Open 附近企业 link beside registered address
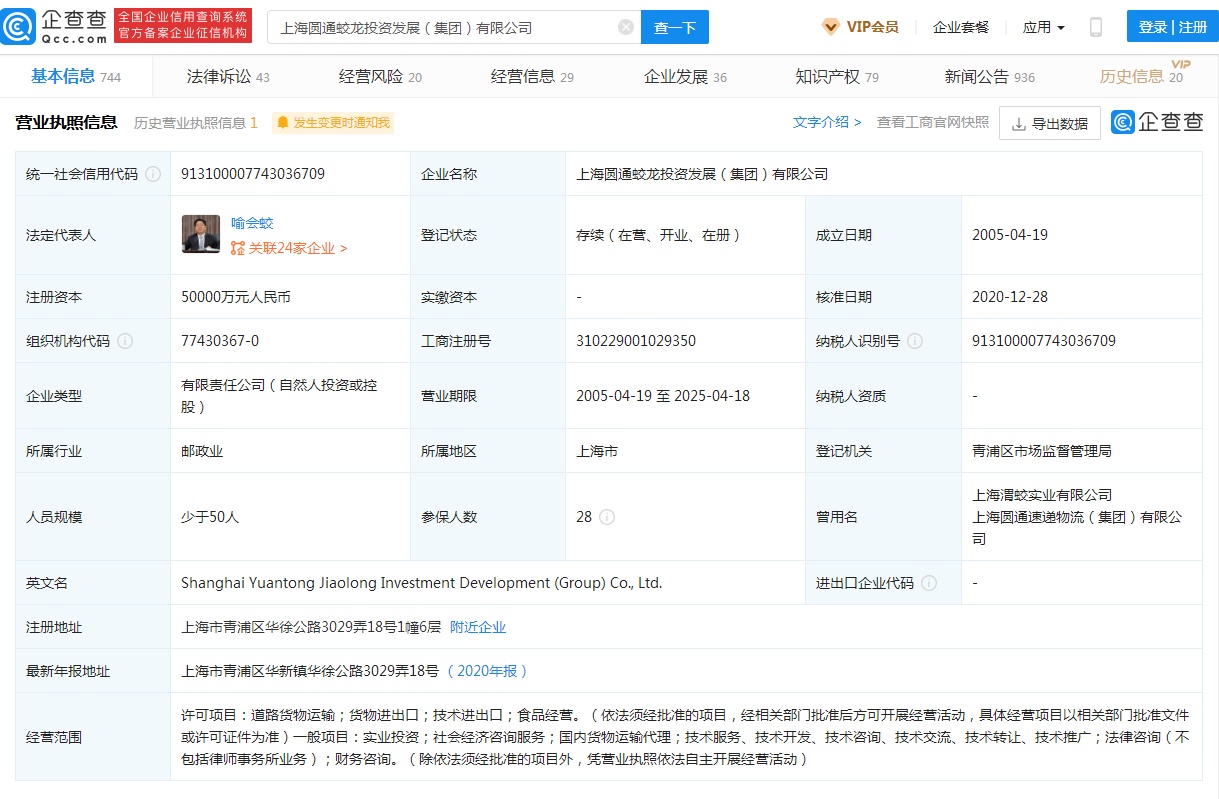The height and width of the screenshot is (799, 1219). (478, 627)
